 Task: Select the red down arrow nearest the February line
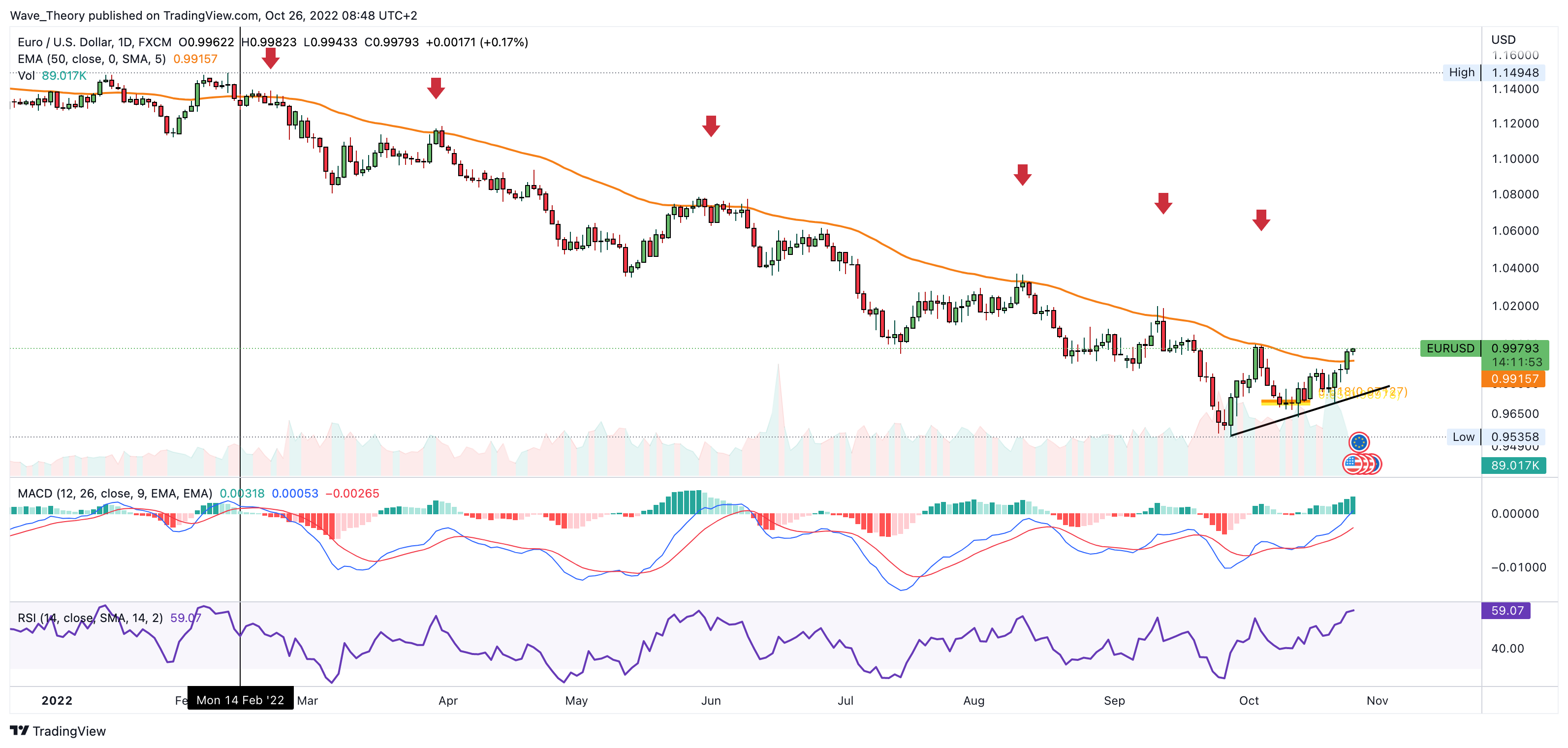(270, 59)
